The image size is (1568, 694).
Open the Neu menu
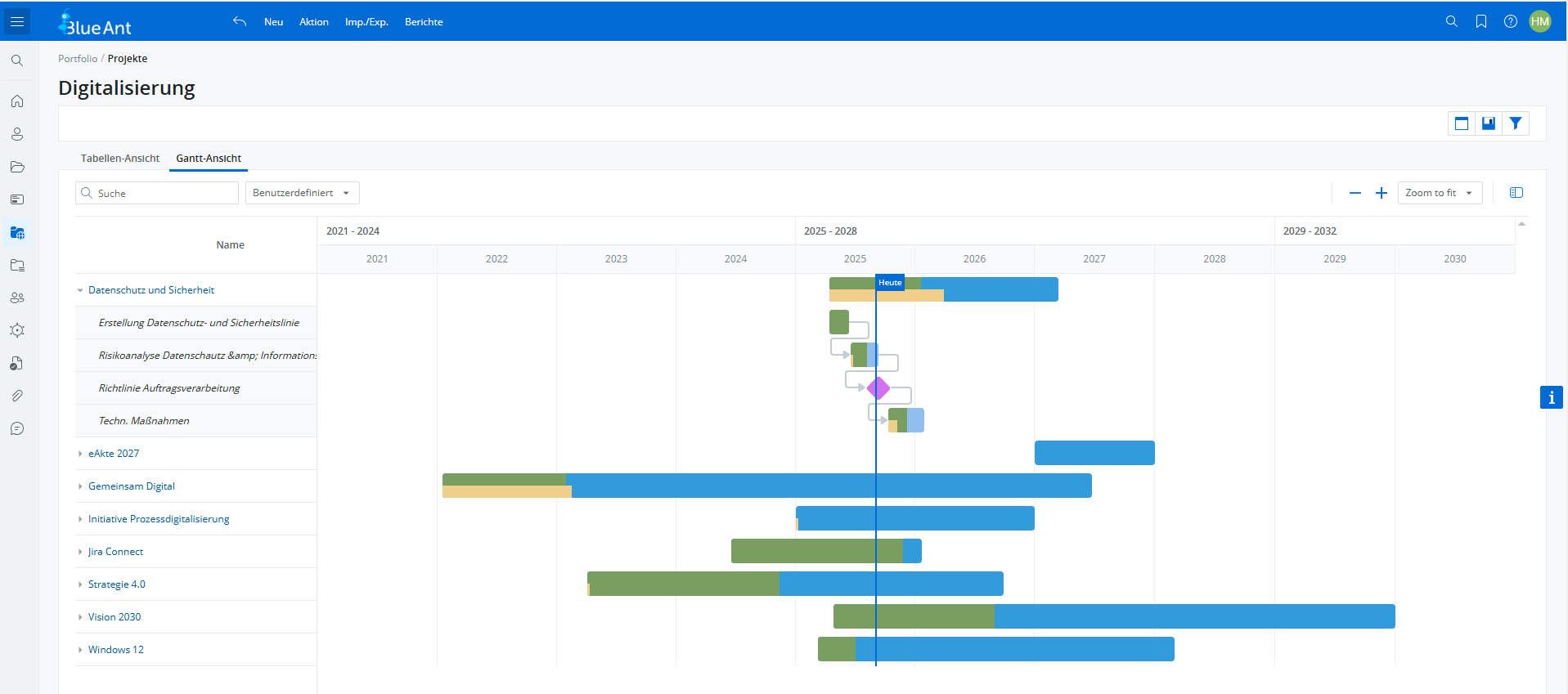click(x=273, y=22)
